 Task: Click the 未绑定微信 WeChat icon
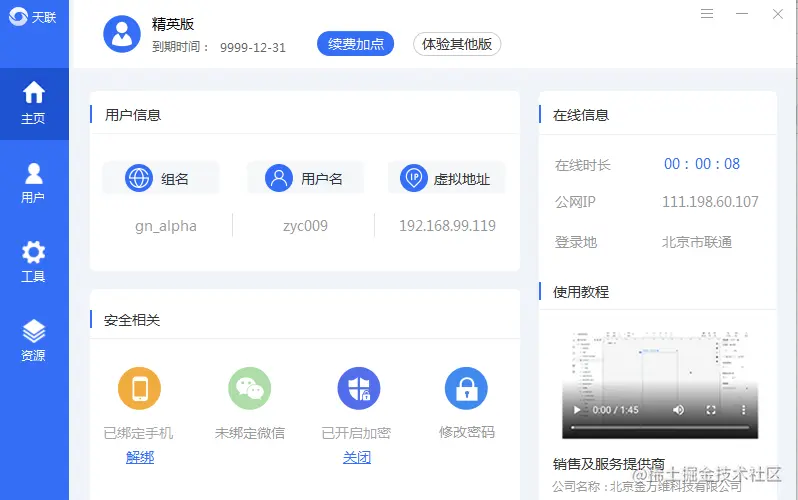pos(249,388)
